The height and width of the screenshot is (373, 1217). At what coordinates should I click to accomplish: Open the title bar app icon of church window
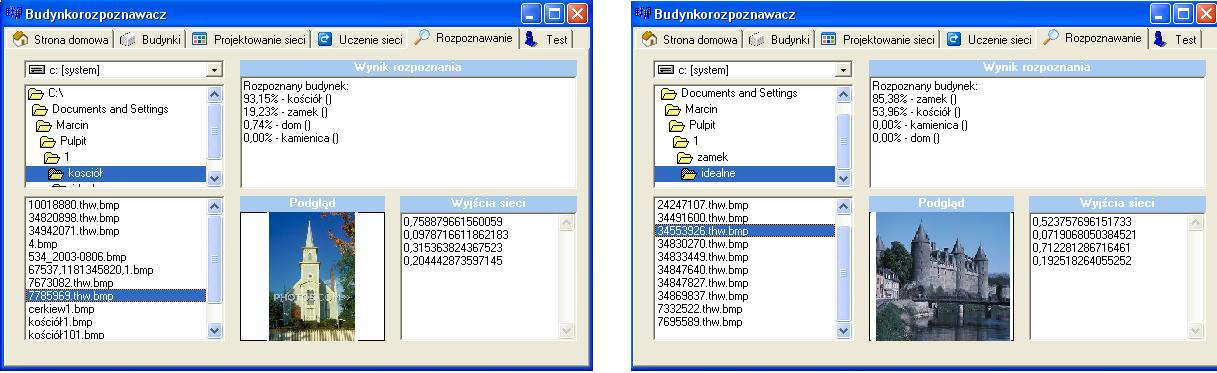click(12, 14)
